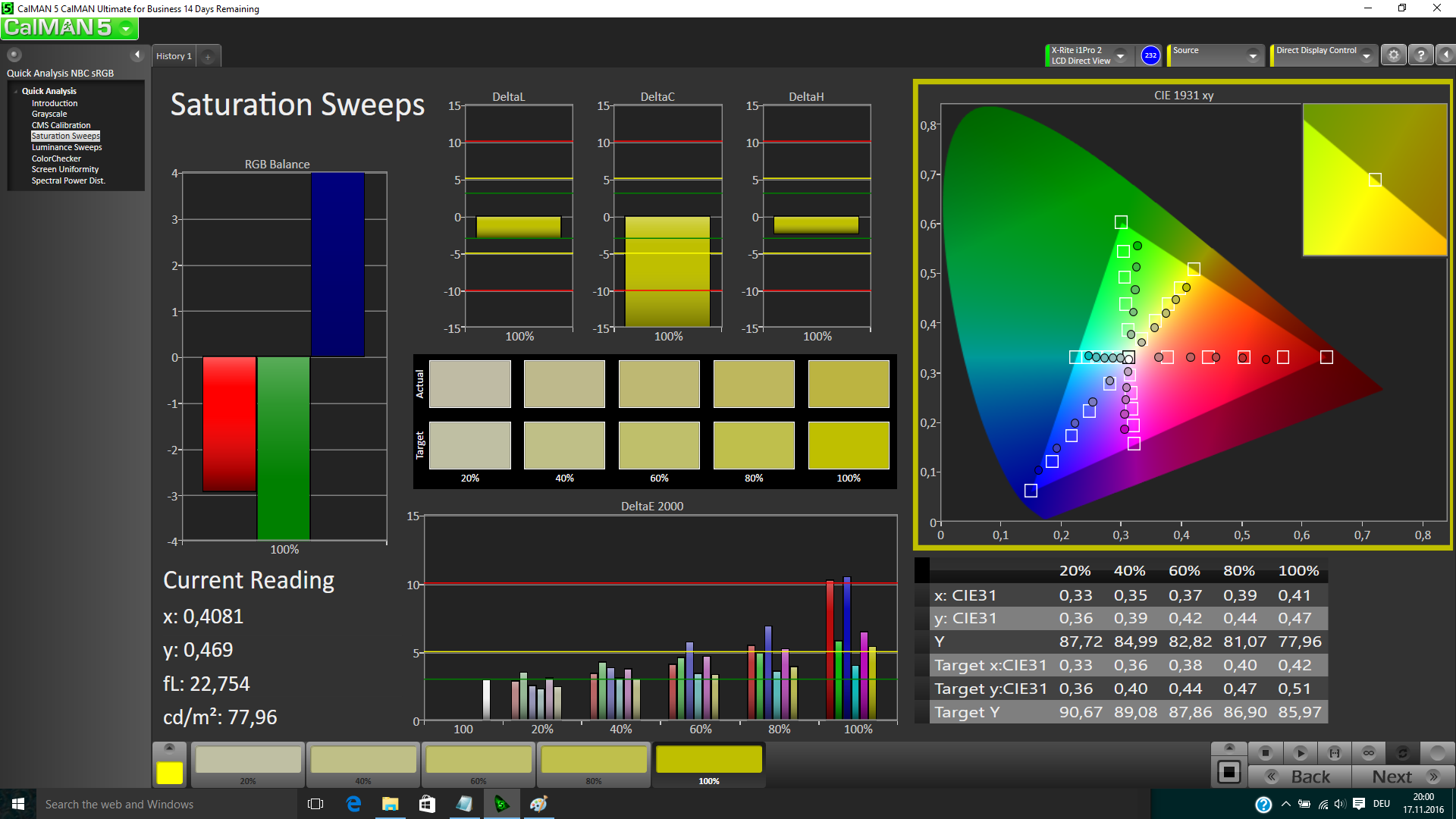Expand the Direct Display Control dropdown
The image size is (1456, 819).
click(1366, 55)
